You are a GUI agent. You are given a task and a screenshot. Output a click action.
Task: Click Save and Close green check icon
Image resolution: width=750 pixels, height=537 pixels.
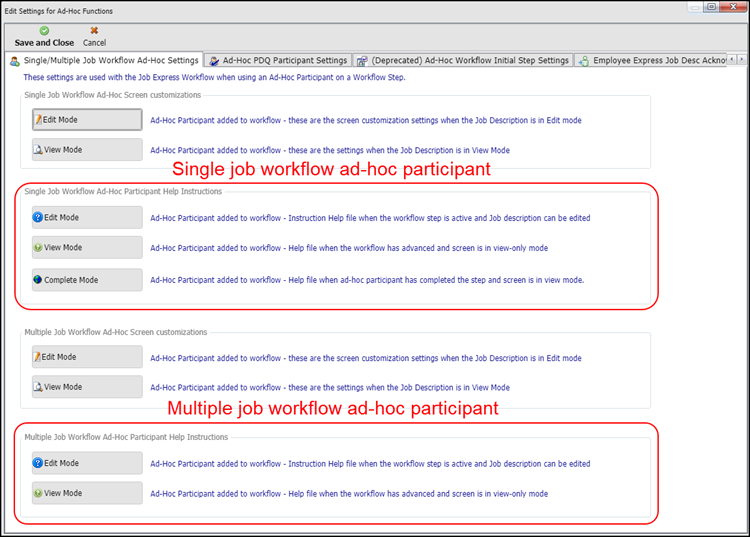point(44,31)
